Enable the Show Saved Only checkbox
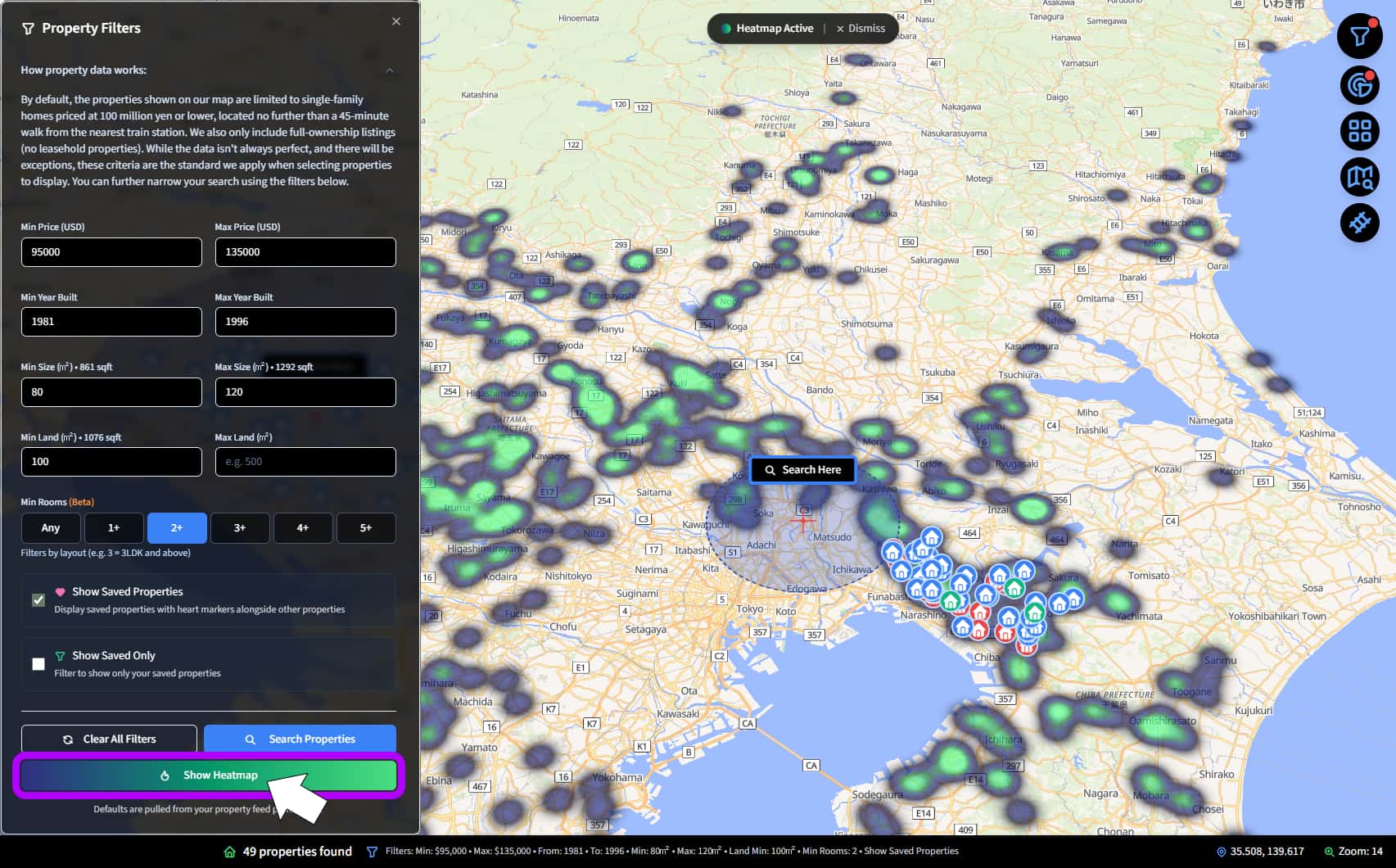This screenshot has width=1396, height=868. pyautogui.click(x=38, y=664)
